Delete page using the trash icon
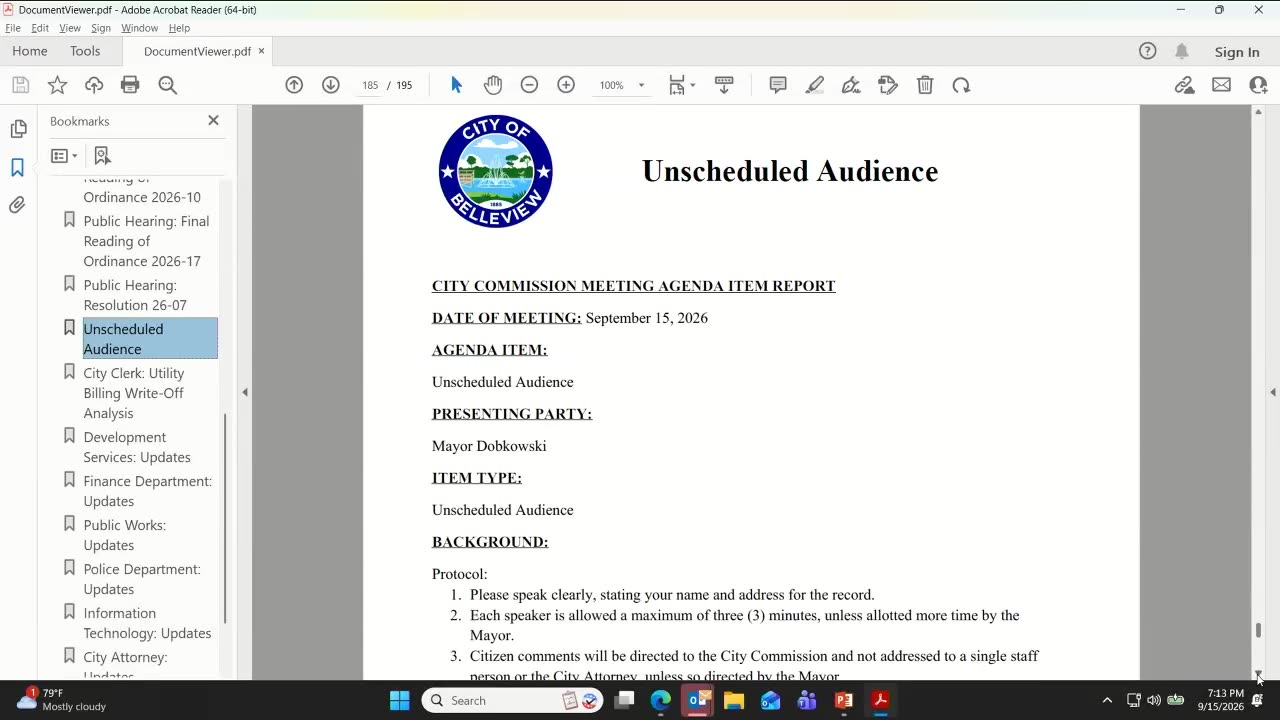 (925, 85)
